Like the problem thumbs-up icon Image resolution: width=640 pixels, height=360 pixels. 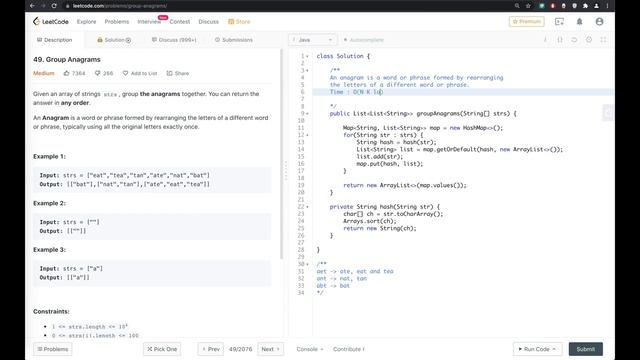(67, 73)
